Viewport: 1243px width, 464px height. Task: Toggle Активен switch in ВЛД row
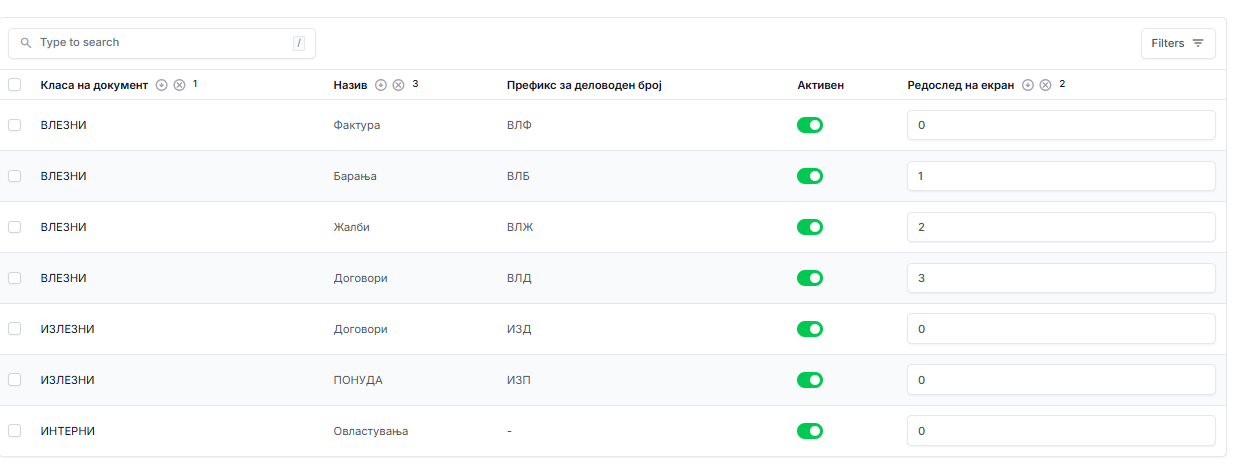[810, 278]
